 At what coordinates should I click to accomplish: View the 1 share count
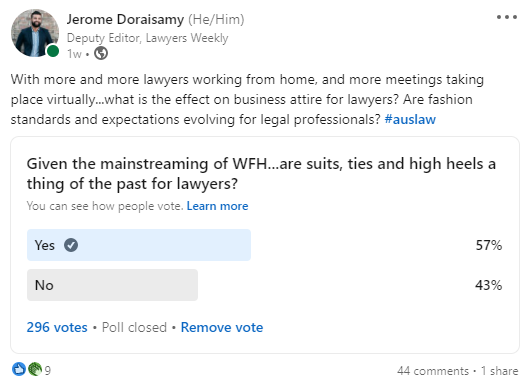pyautogui.click(x=500, y=371)
